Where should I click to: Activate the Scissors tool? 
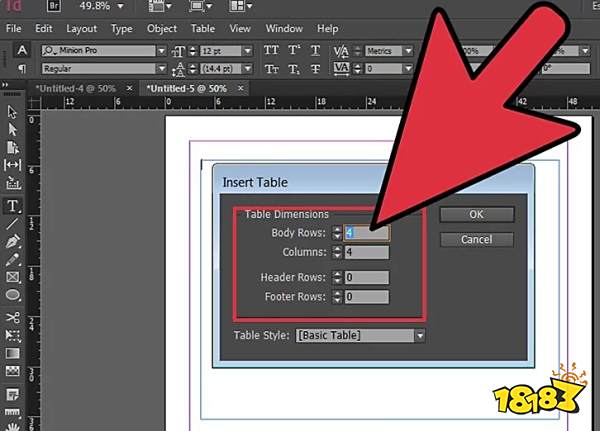(13, 318)
